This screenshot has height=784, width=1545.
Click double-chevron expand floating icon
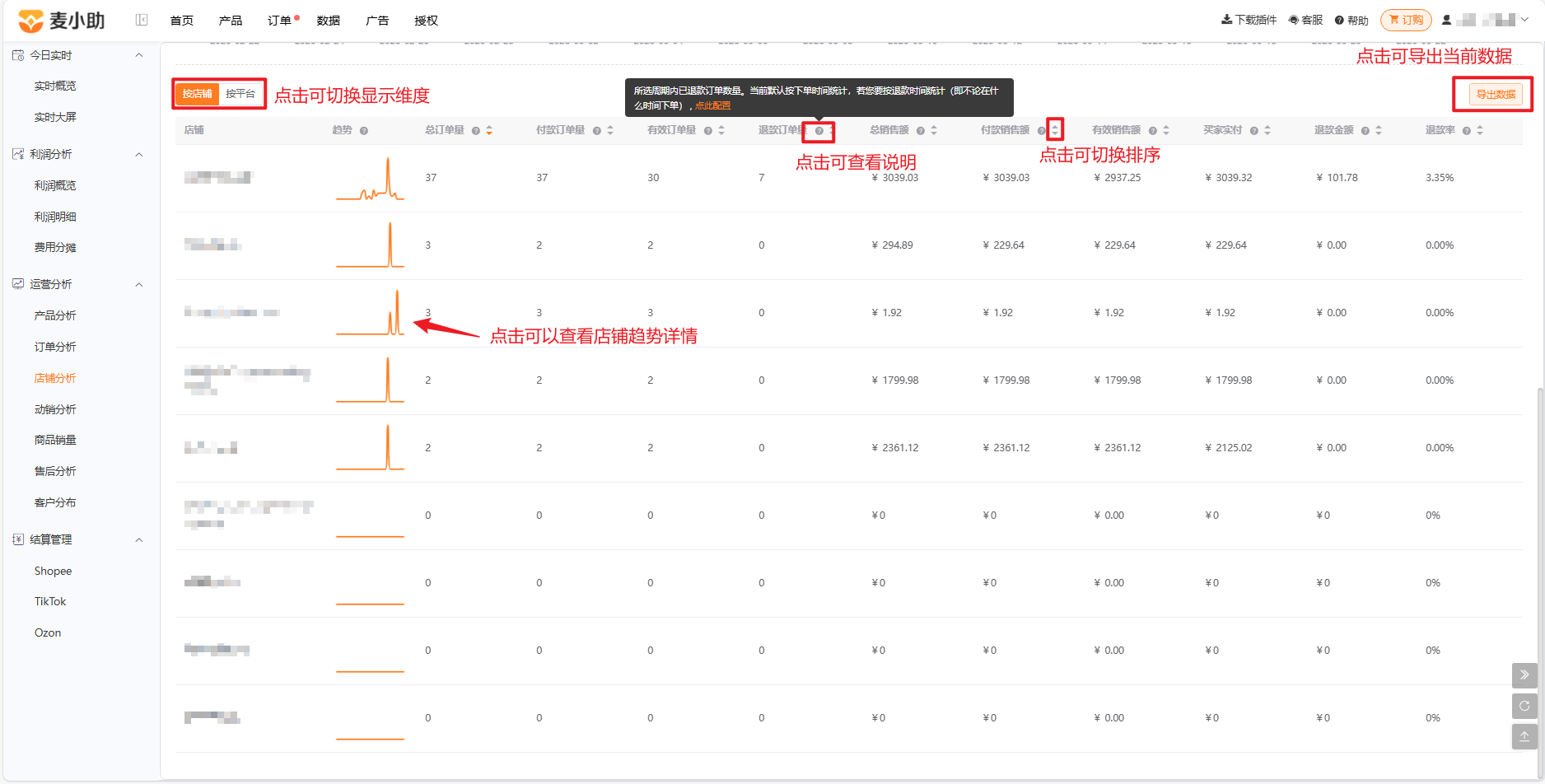[x=1524, y=675]
